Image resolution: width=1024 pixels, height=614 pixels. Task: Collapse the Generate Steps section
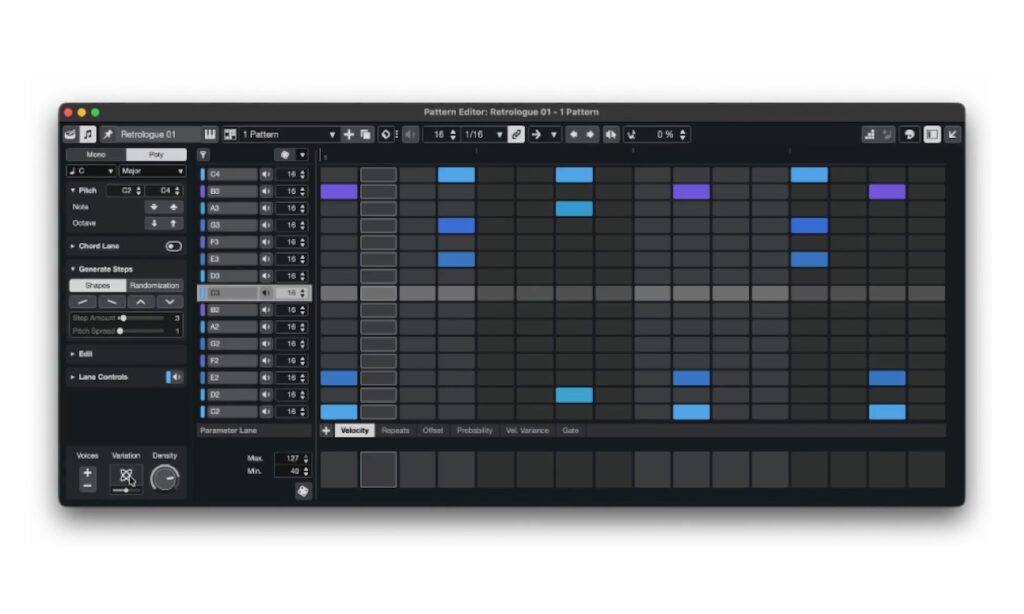73,268
